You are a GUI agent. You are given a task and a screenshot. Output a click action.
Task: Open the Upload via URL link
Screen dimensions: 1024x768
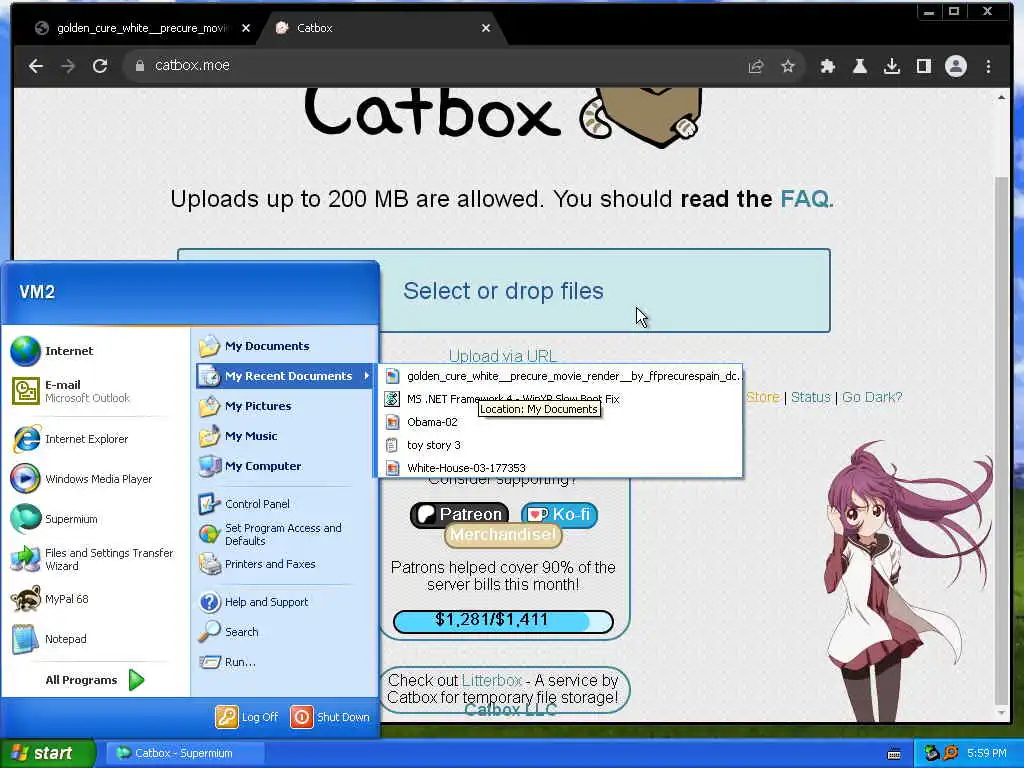click(503, 356)
